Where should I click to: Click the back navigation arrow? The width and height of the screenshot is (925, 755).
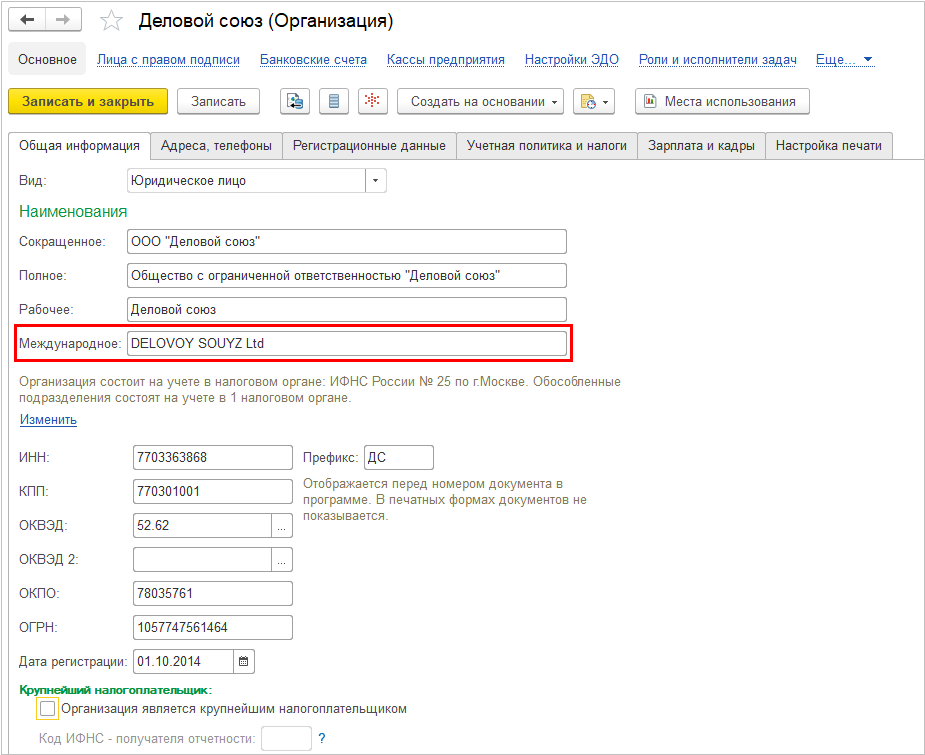27,20
